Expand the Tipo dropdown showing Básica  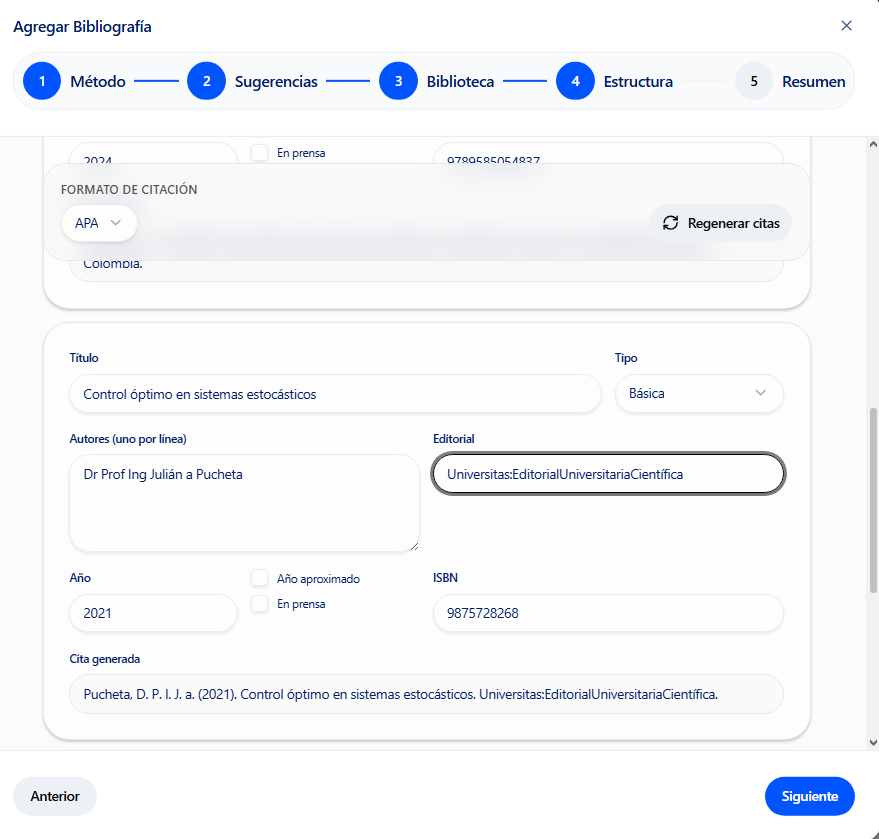click(x=698, y=393)
